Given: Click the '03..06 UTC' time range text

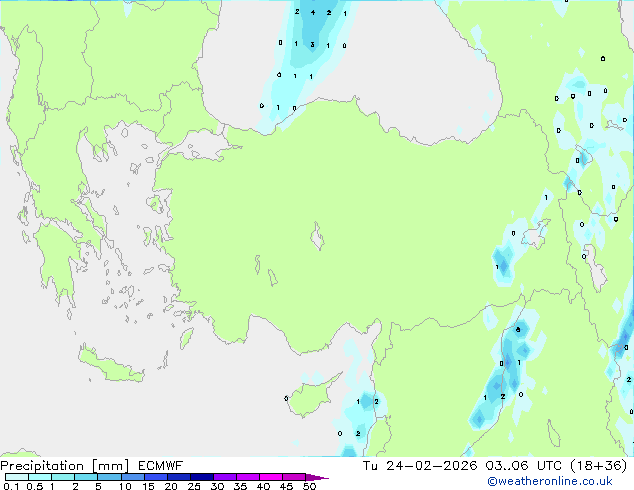Looking at the screenshot, I should click(524, 466).
